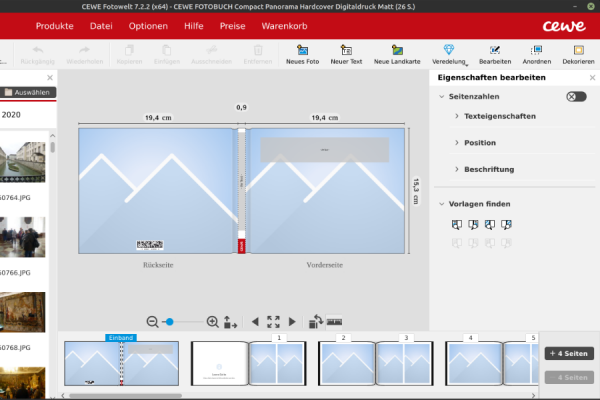Insert a new text box with Neuer Text
600x400 pixels.
346,54
